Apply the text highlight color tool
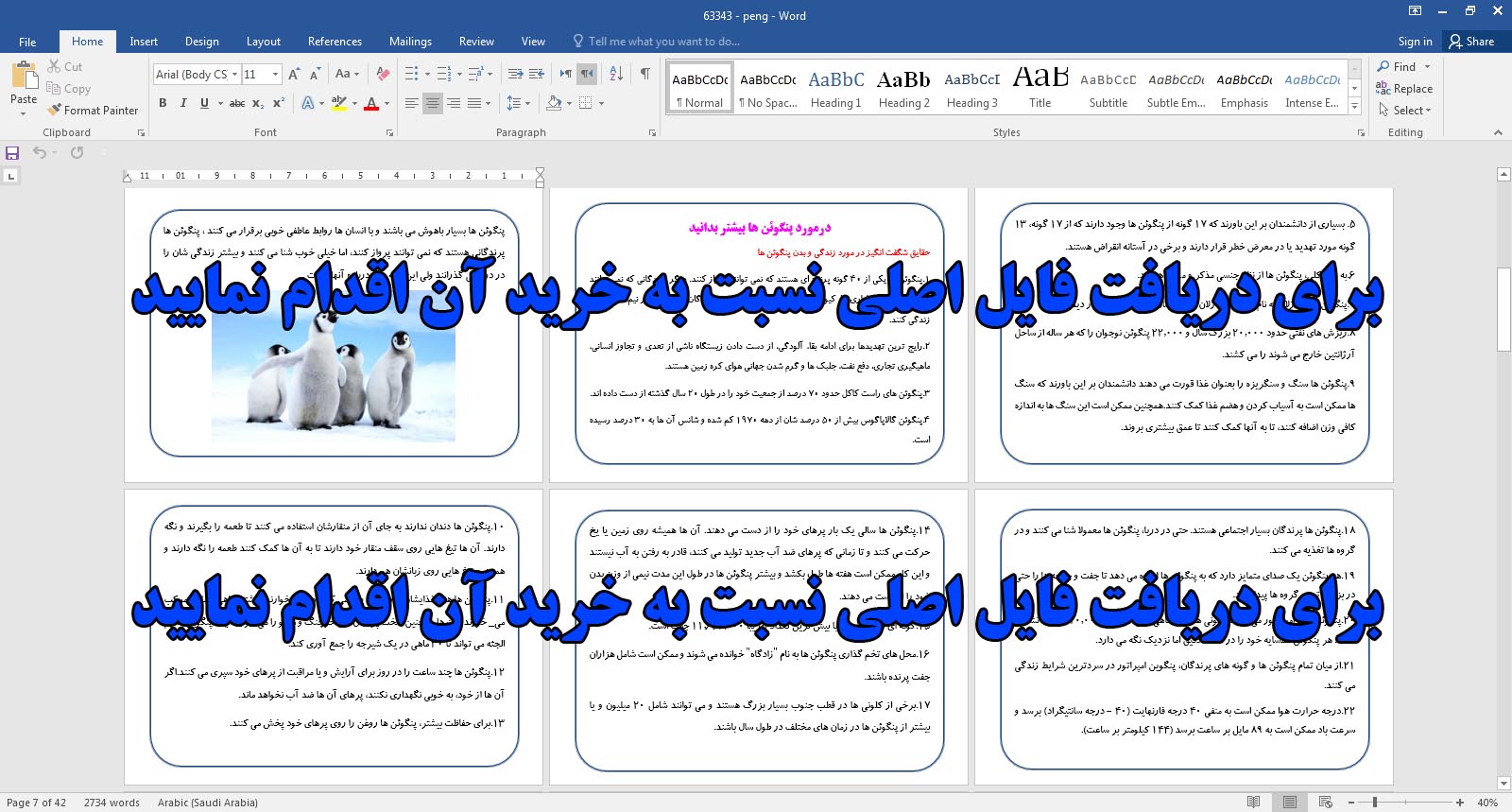Screen dimensions: 1512x812 (x=338, y=103)
